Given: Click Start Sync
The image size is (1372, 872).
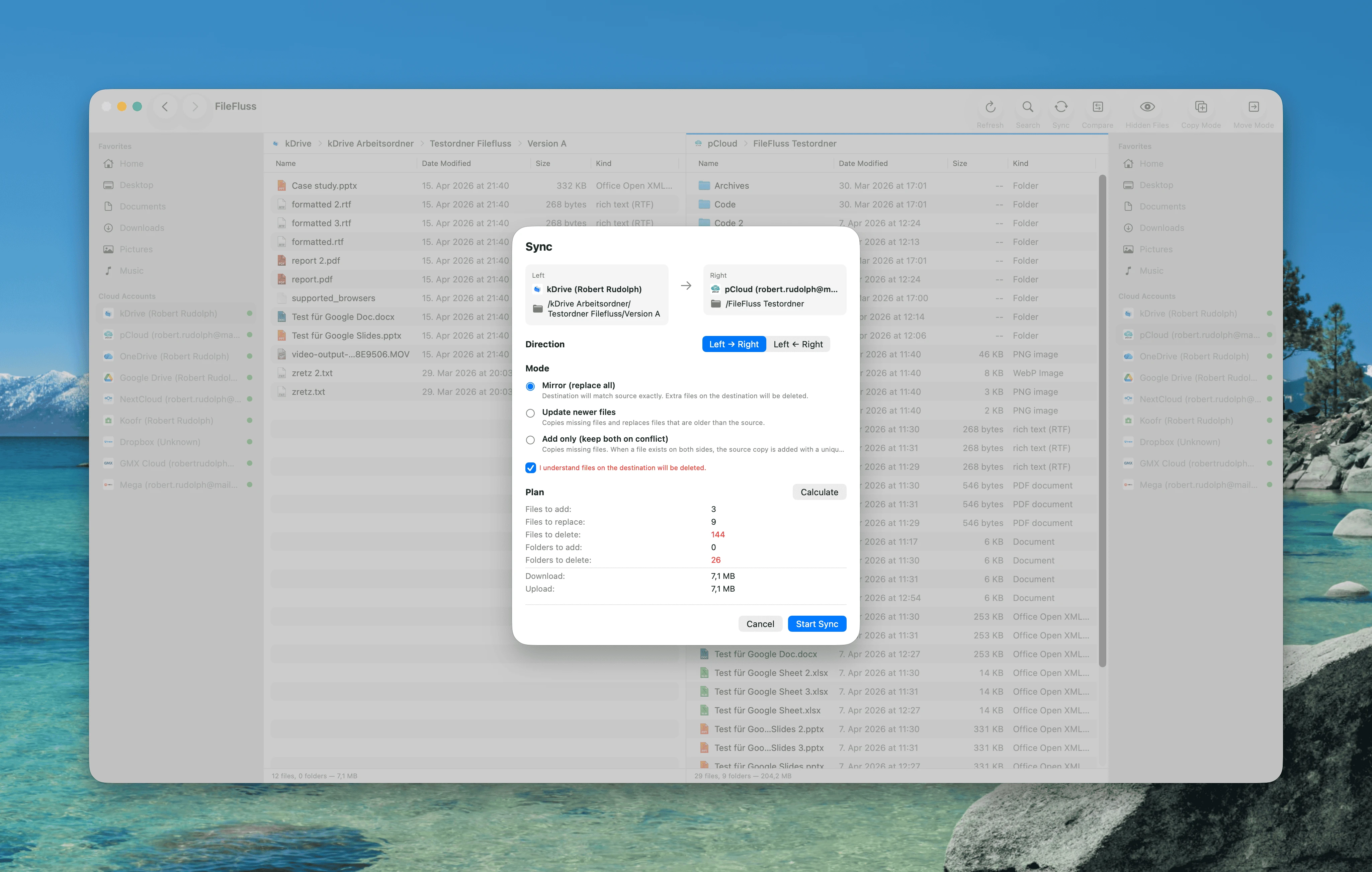Looking at the screenshot, I should pyautogui.click(x=817, y=624).
